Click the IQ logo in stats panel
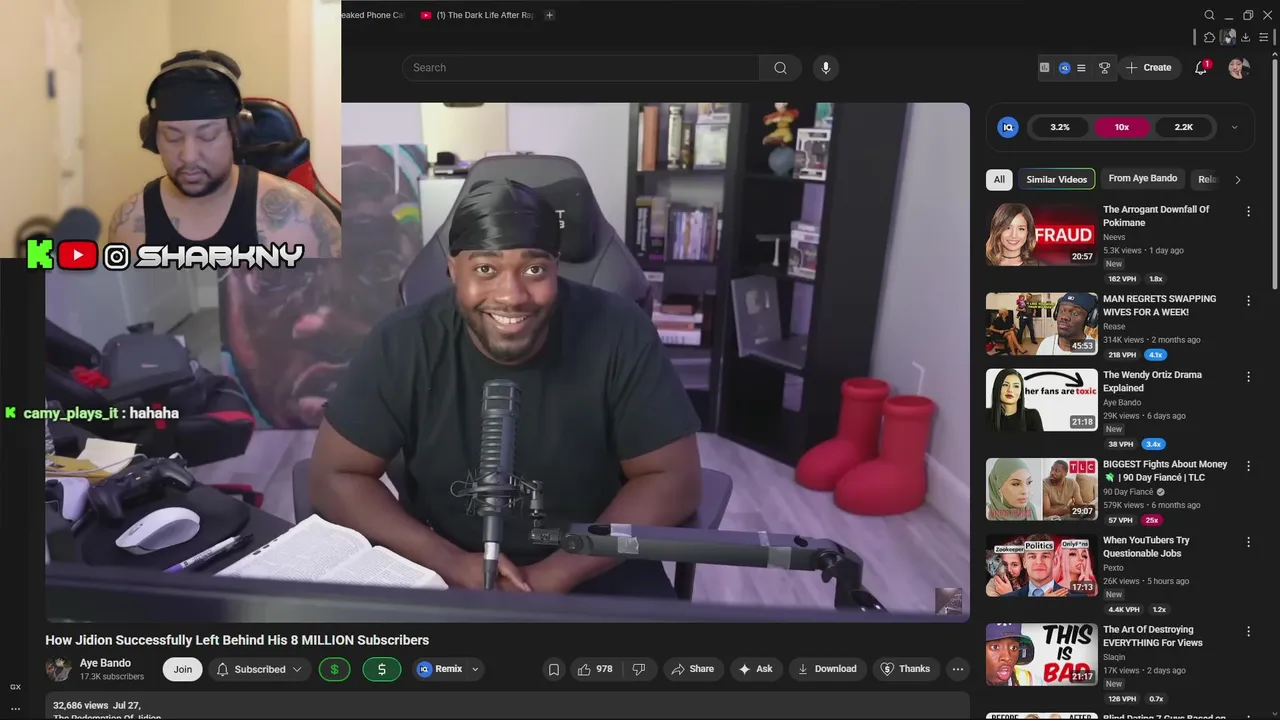1280x720 pixels. pos(1008,127)
